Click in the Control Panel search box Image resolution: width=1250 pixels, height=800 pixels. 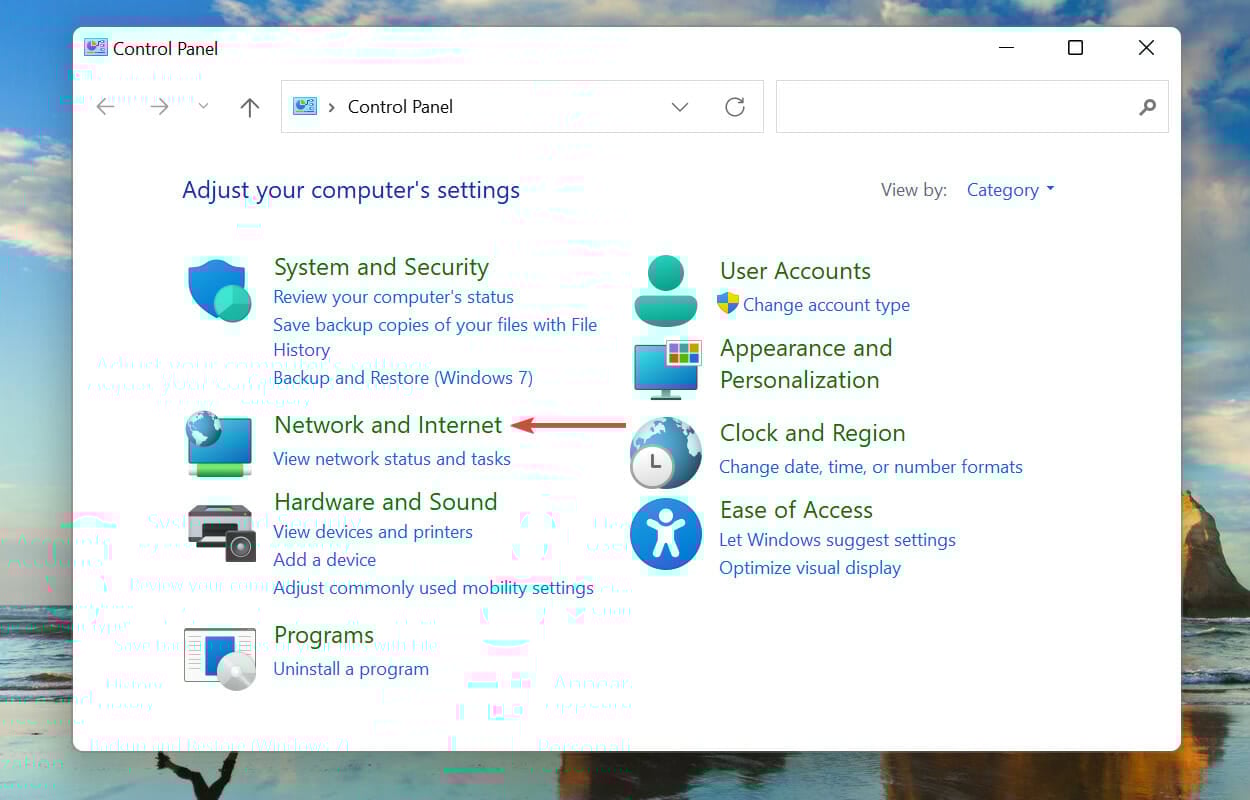(955, 107)
